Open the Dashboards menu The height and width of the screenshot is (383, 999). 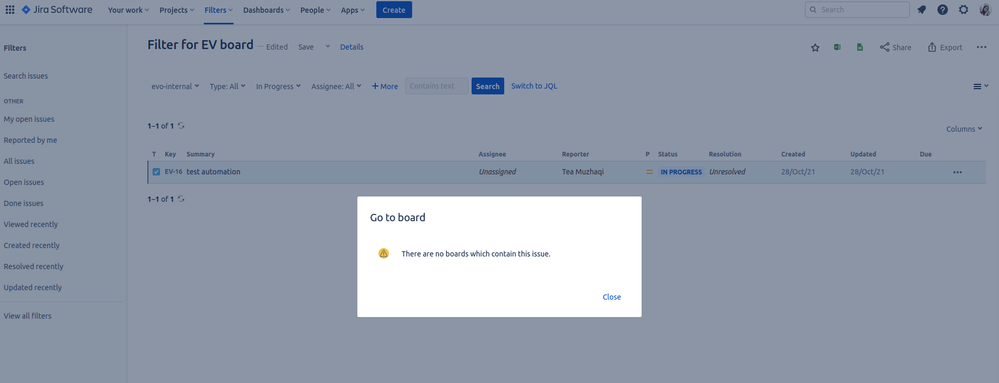tap(266, 10)
